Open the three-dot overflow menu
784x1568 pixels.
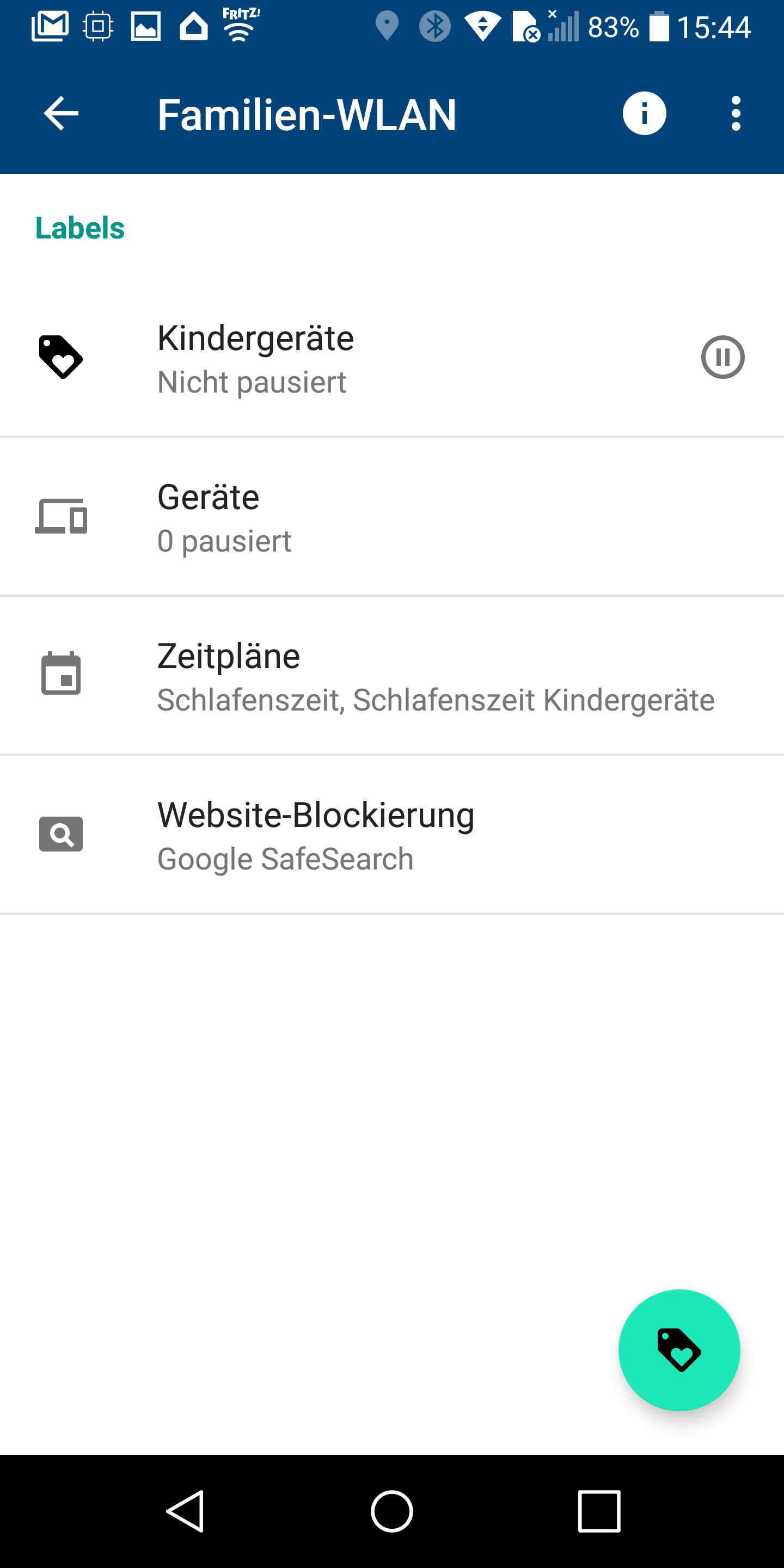[736, 113]
